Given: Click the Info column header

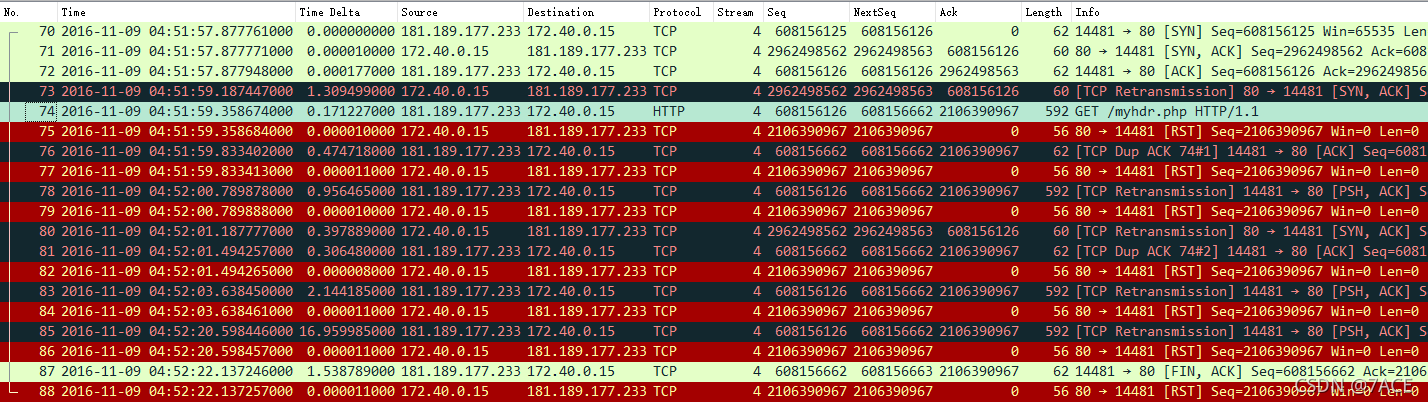Looking at the screenshot, I should click(x=1249, y=12).
